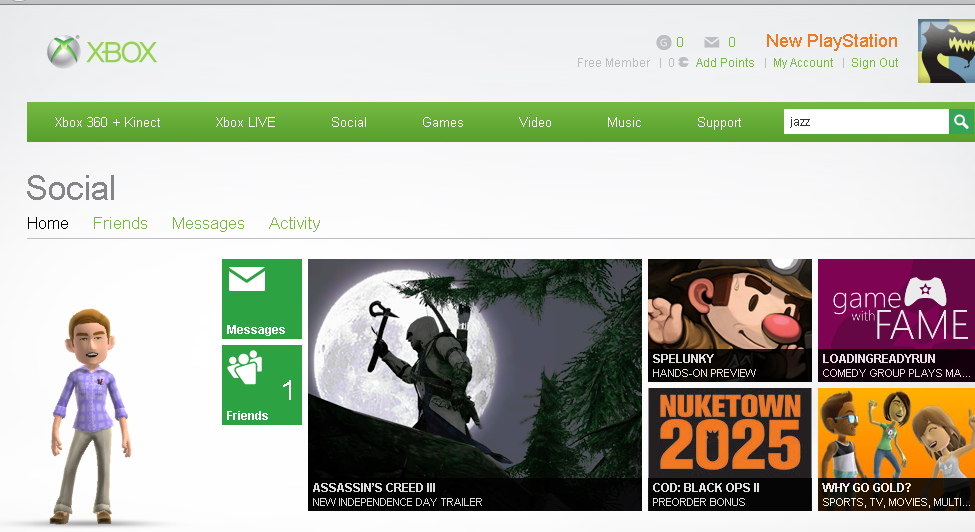The width and height of the screenshot is (975, 532).
Task: Click the Gamerscore G icon
Action: click(x=663, y=42)
